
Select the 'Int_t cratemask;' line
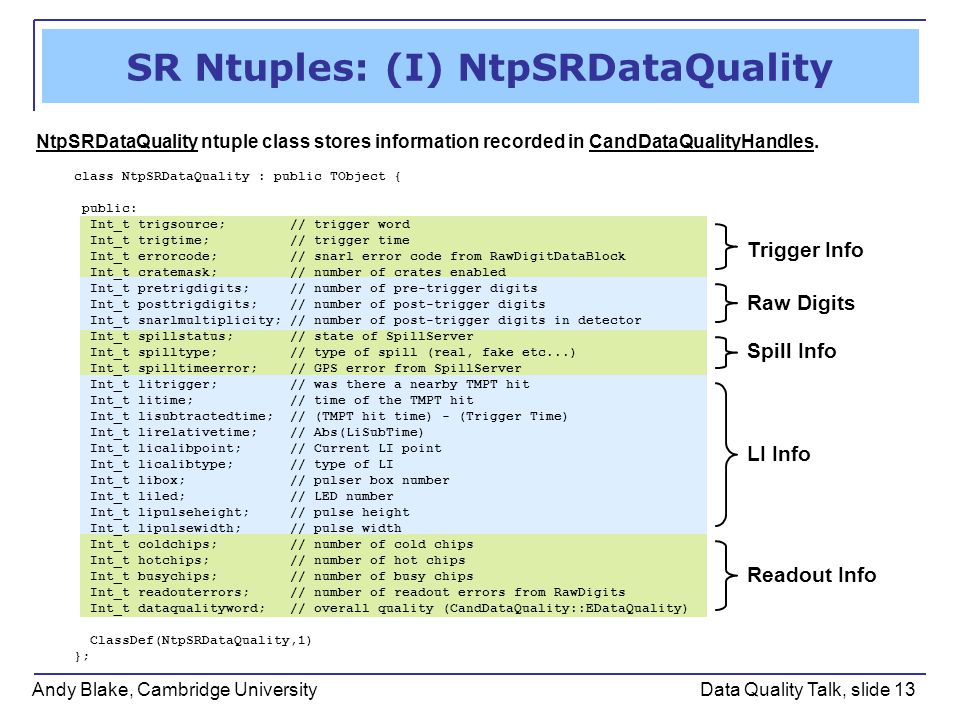154,272
